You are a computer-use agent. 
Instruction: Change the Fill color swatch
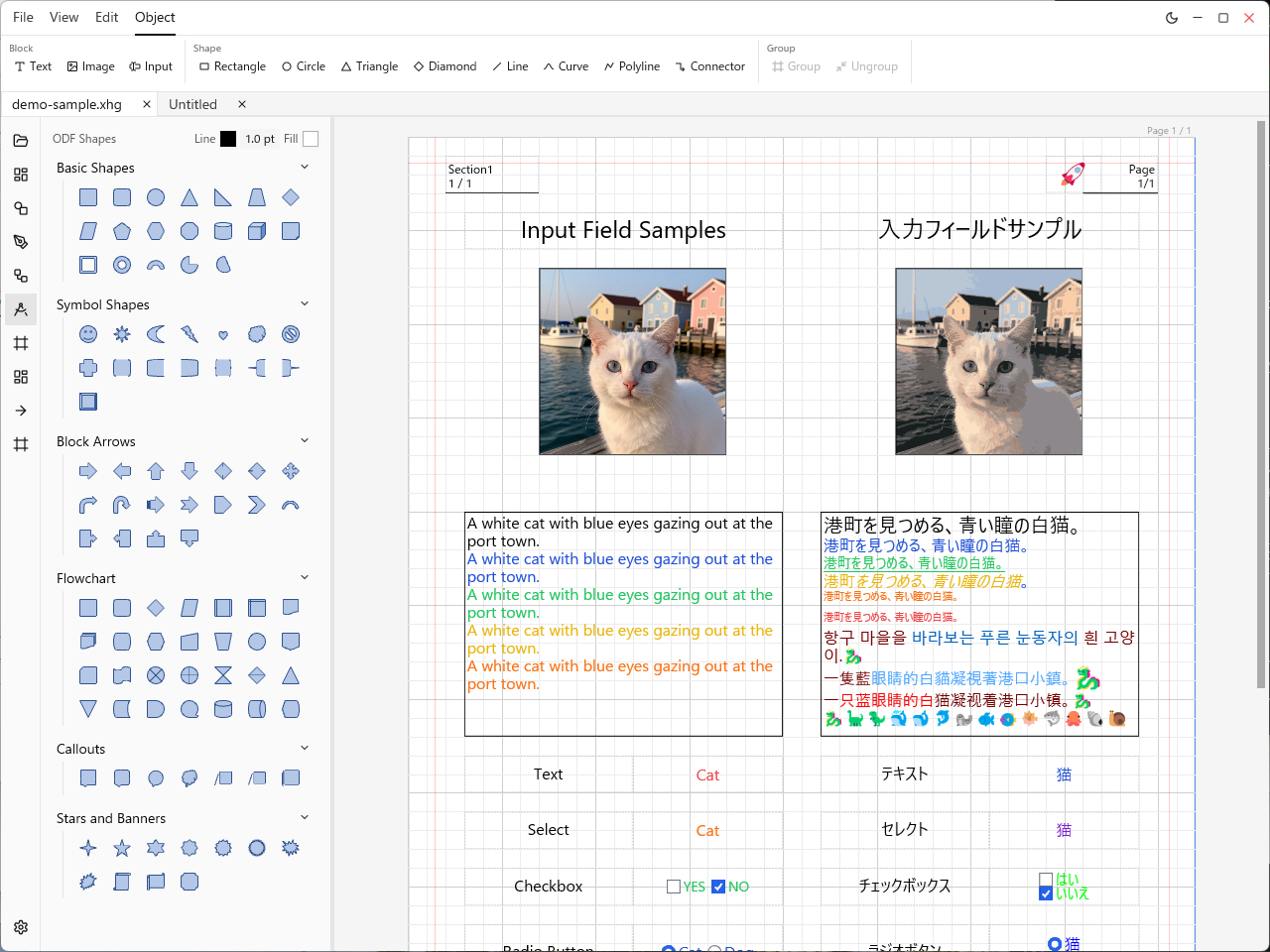311,139
